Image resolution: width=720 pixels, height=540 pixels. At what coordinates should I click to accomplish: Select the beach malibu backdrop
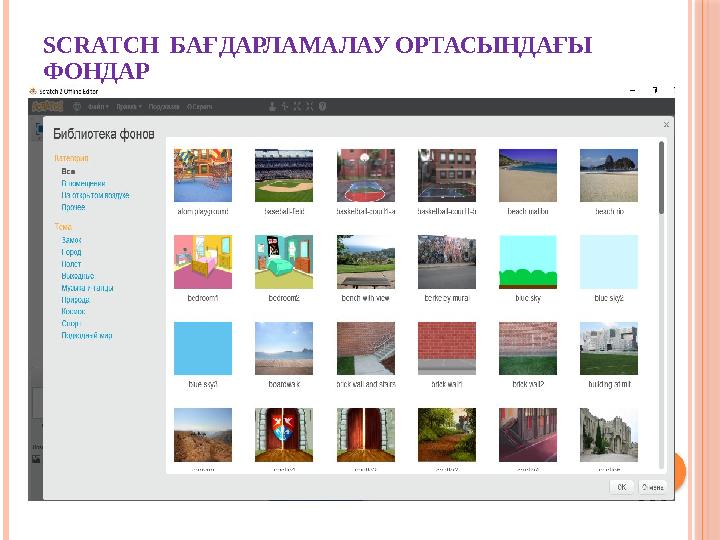(528, 175)
